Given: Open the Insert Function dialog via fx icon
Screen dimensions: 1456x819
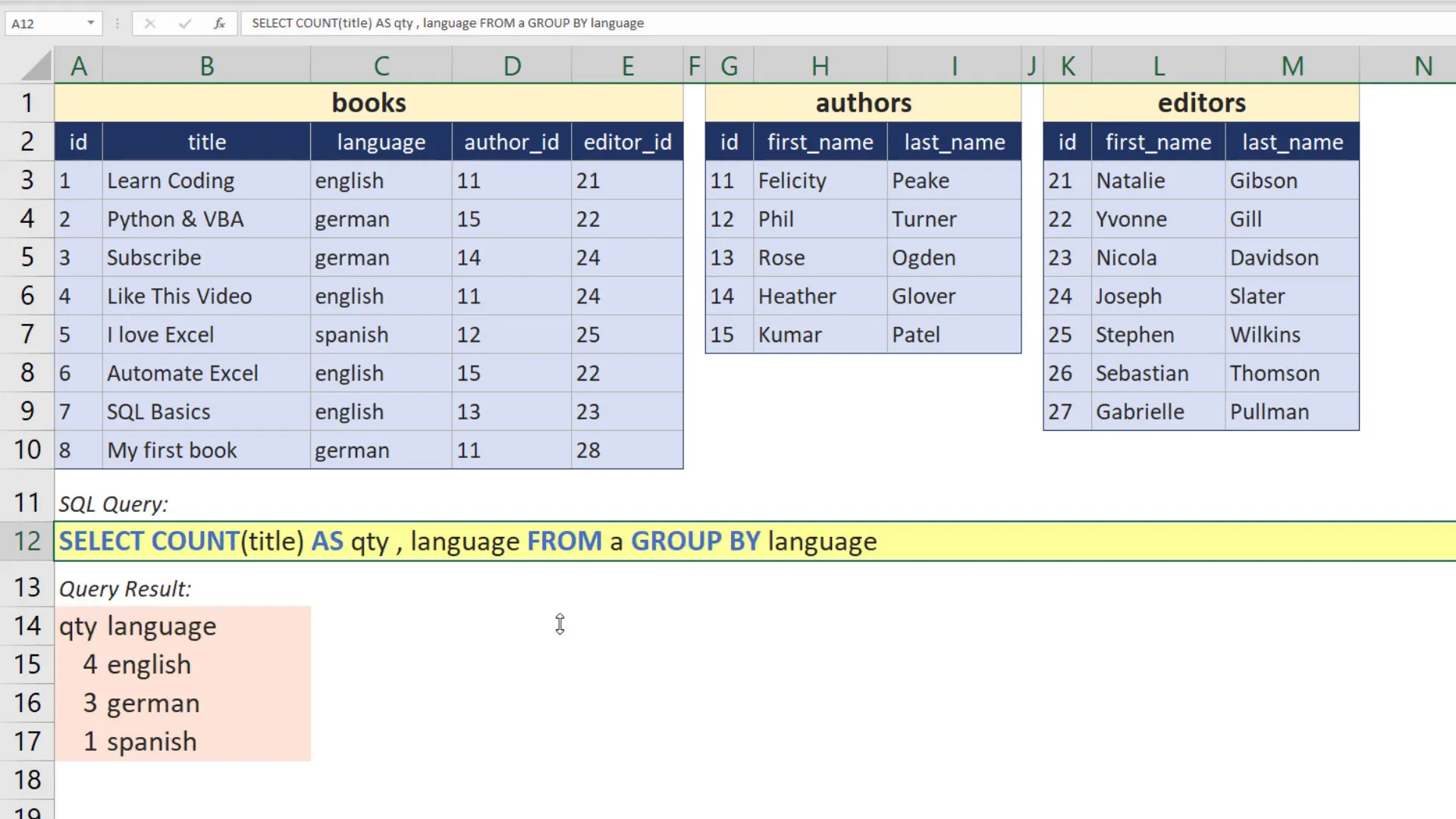Looking at the screenshot, I should click(219, 23).
